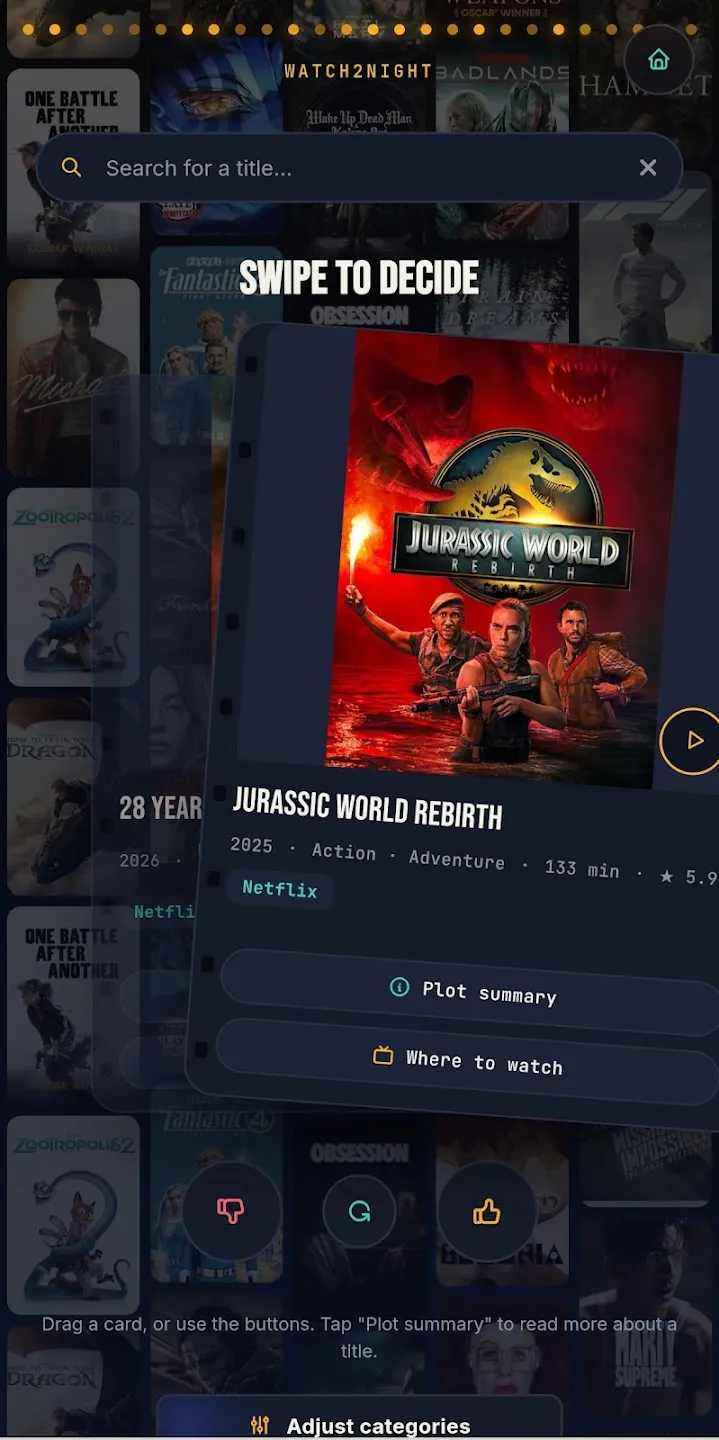Screen dimensions: 719x1440
Task: Click the sliders icon beside Adjust categories
Action: [260, 1426]
